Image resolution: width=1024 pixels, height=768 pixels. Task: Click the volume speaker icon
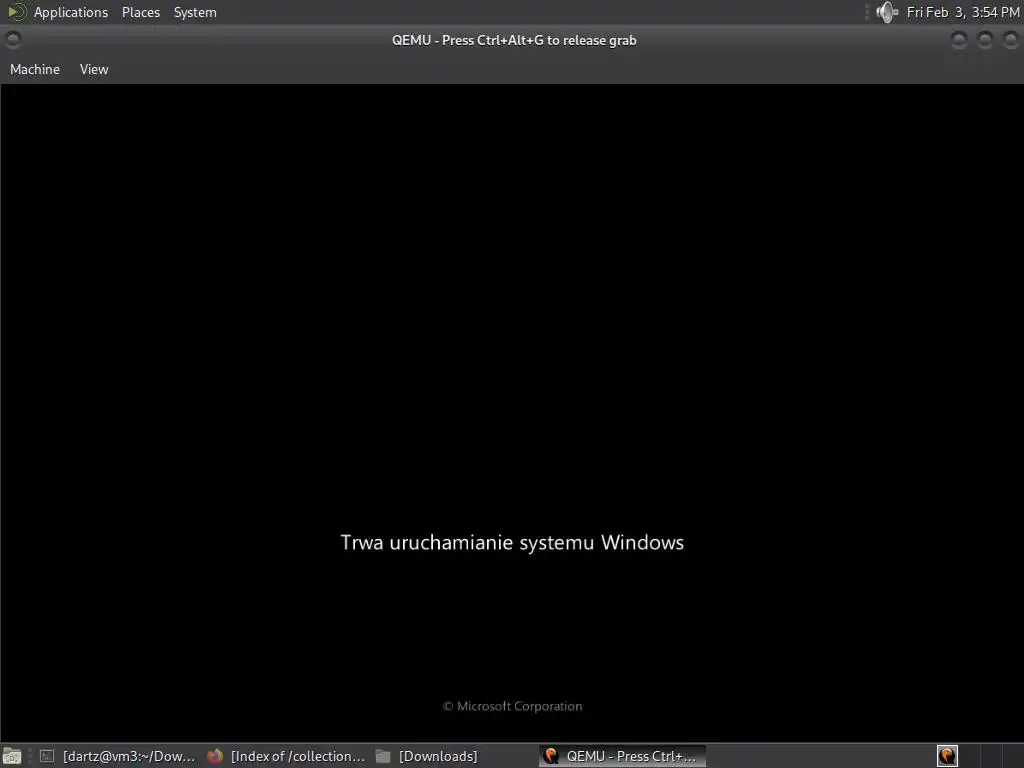click(x=887, y=12)
